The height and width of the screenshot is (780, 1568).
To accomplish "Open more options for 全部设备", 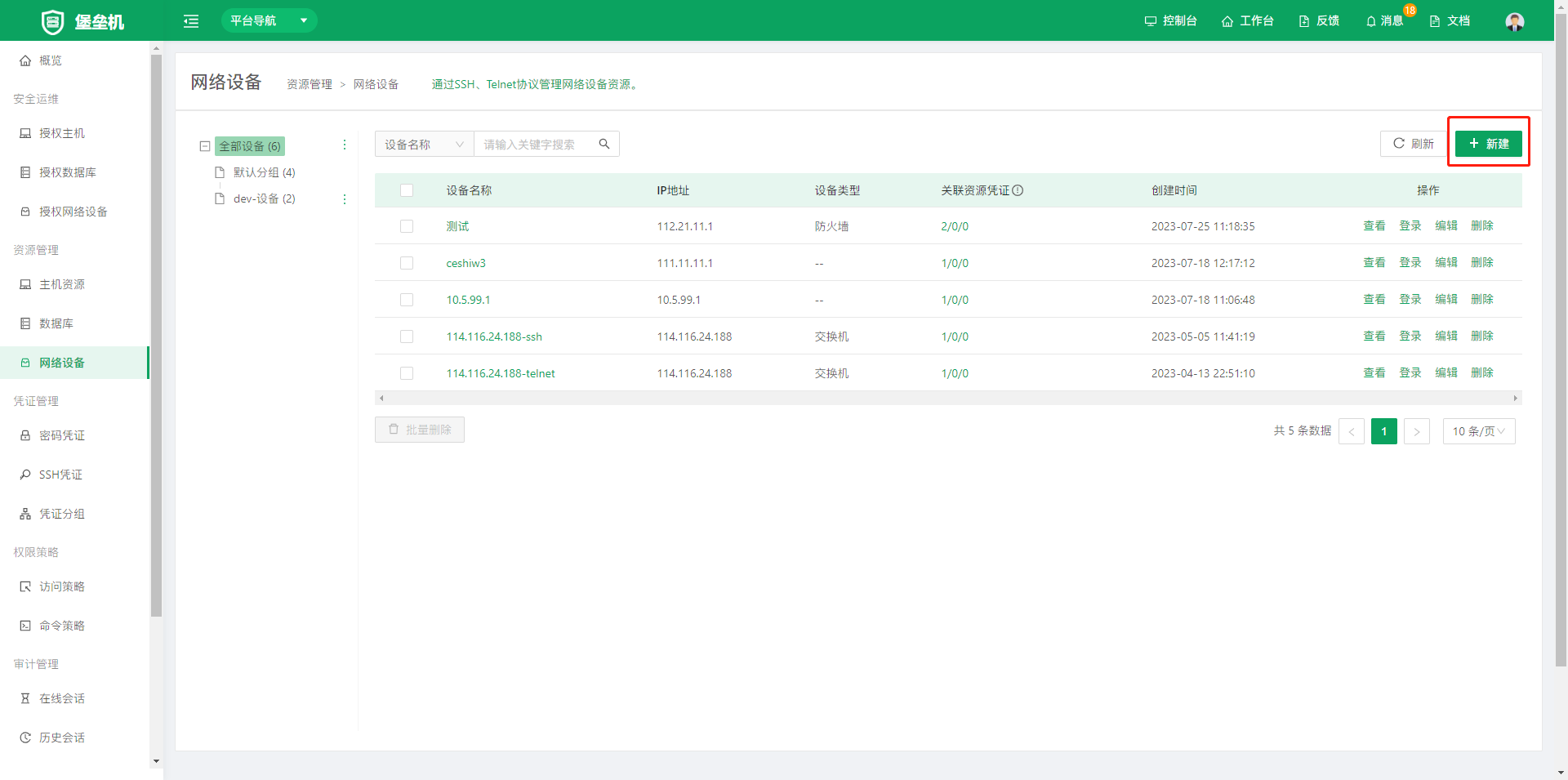I will coord(345,145).
